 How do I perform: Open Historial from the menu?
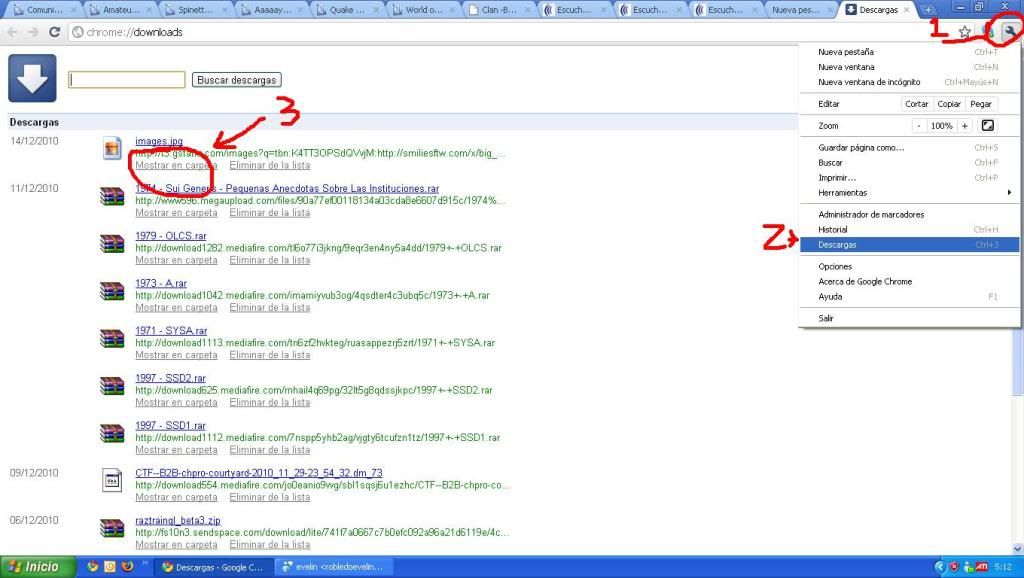pos(908,229)
